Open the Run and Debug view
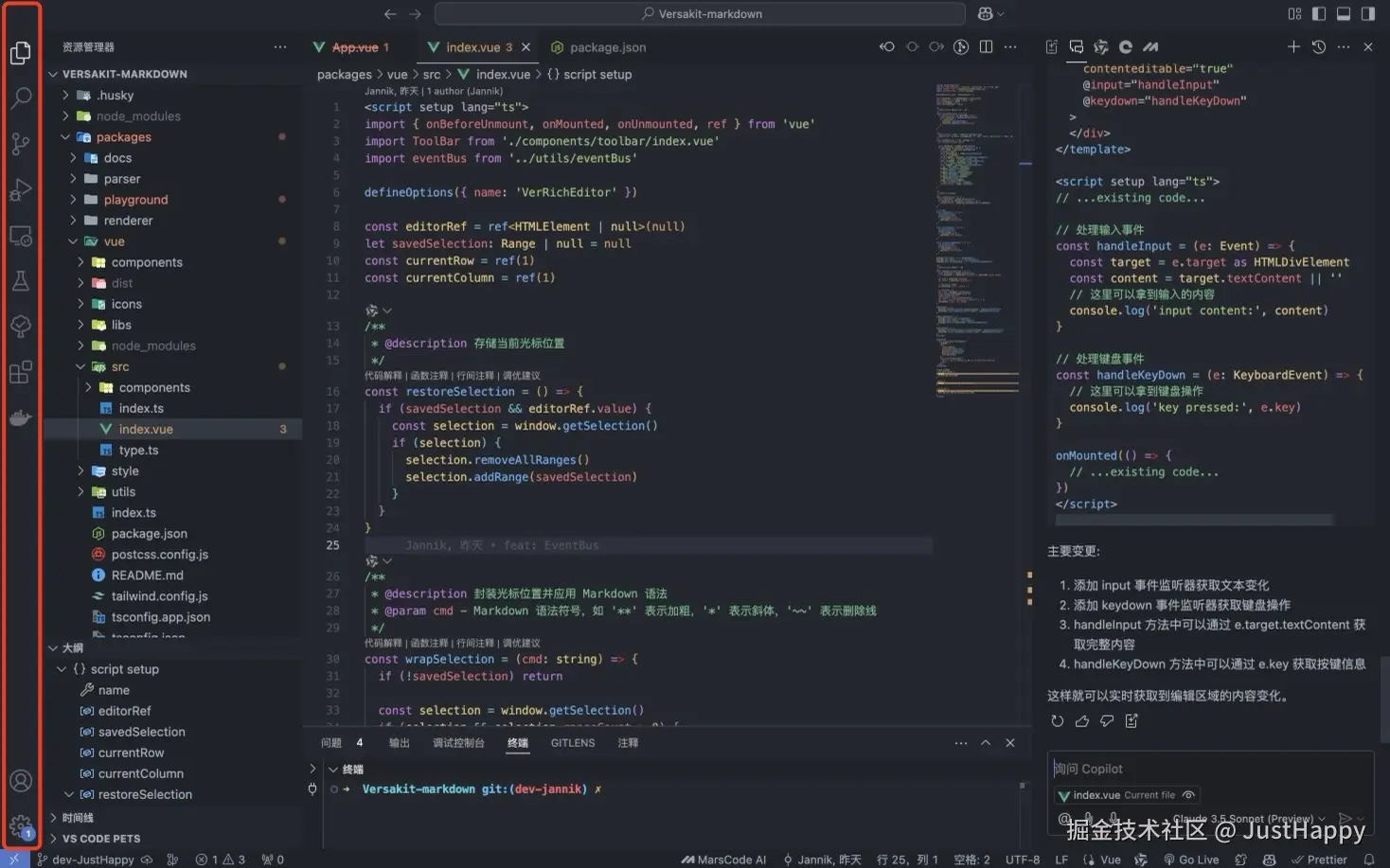The width and height of the screenshot is (1390, 868). [x=21, y=189]
